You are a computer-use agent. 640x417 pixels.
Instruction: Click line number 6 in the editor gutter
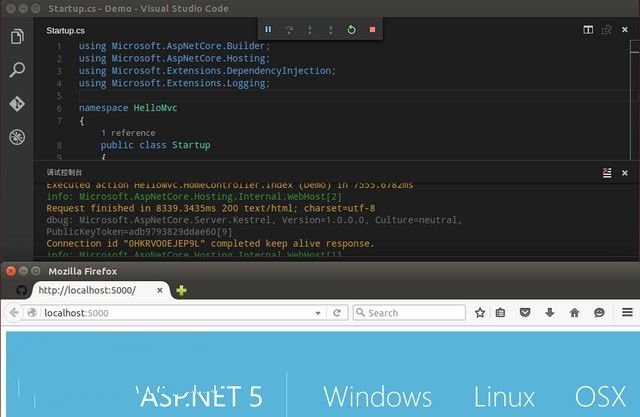click(59, 108)
